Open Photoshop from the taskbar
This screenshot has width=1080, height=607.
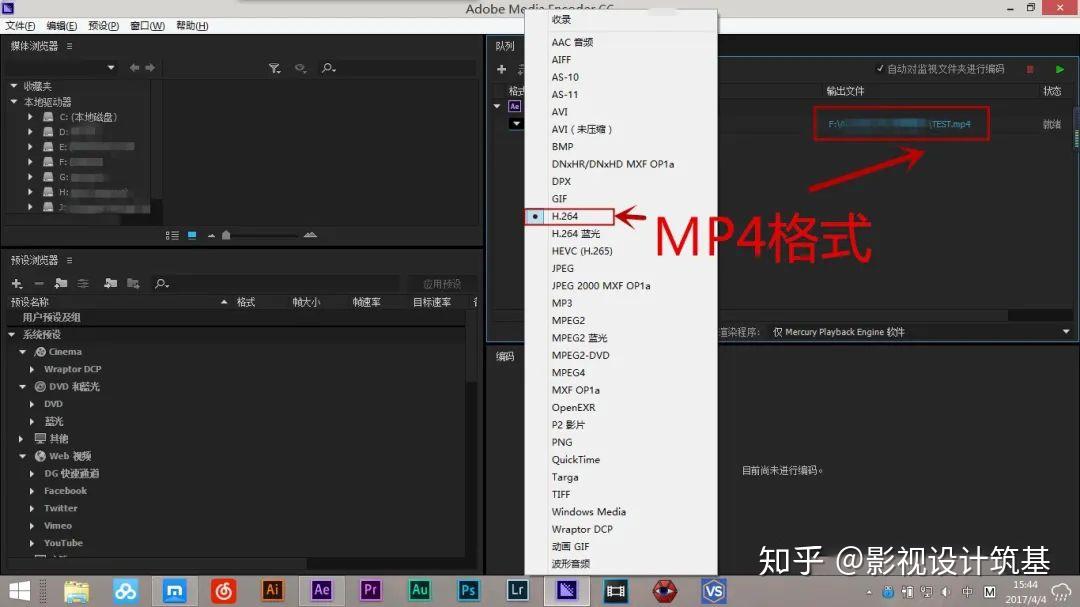click(468, 590)
